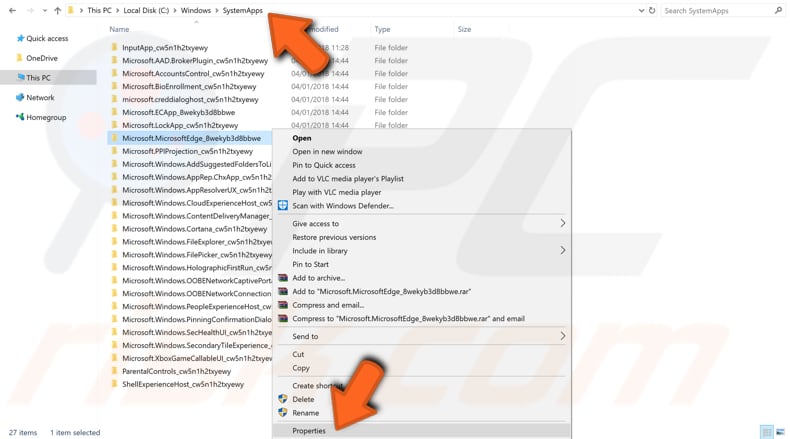
Task: Choose Open in new window
Action: tap(327, 152)
